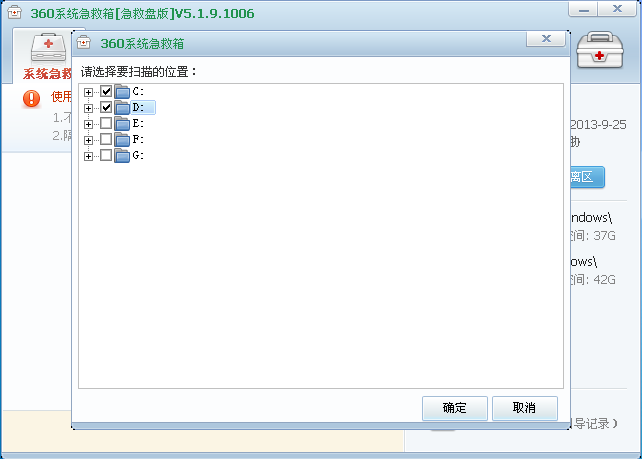Click the F: drive folder icon

122,140
